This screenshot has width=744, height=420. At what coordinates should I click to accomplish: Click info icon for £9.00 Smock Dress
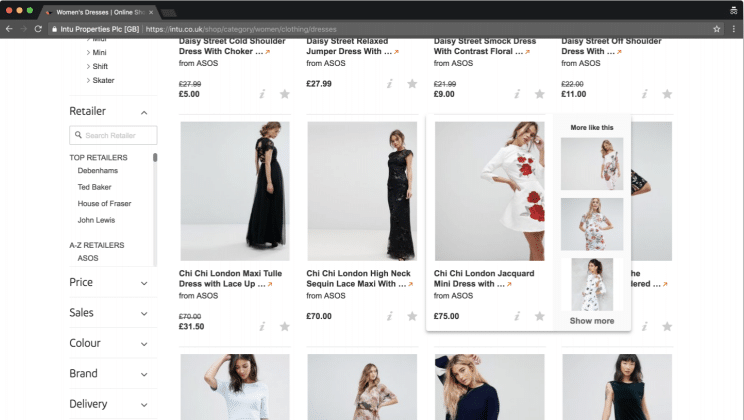click(517, 94)
